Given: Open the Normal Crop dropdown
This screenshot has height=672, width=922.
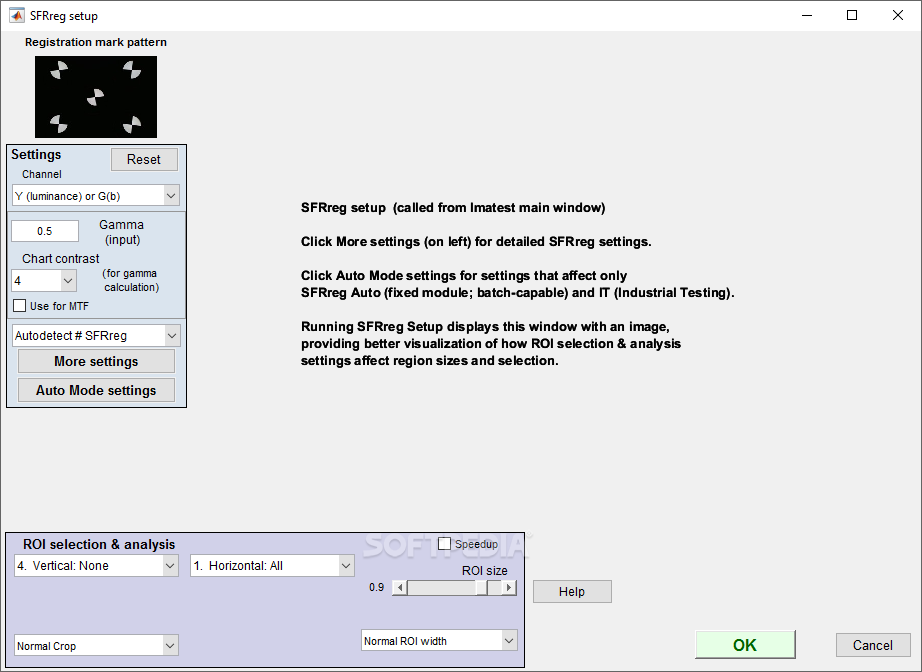Looking at the screenshot, I should [x=96, y=646].
